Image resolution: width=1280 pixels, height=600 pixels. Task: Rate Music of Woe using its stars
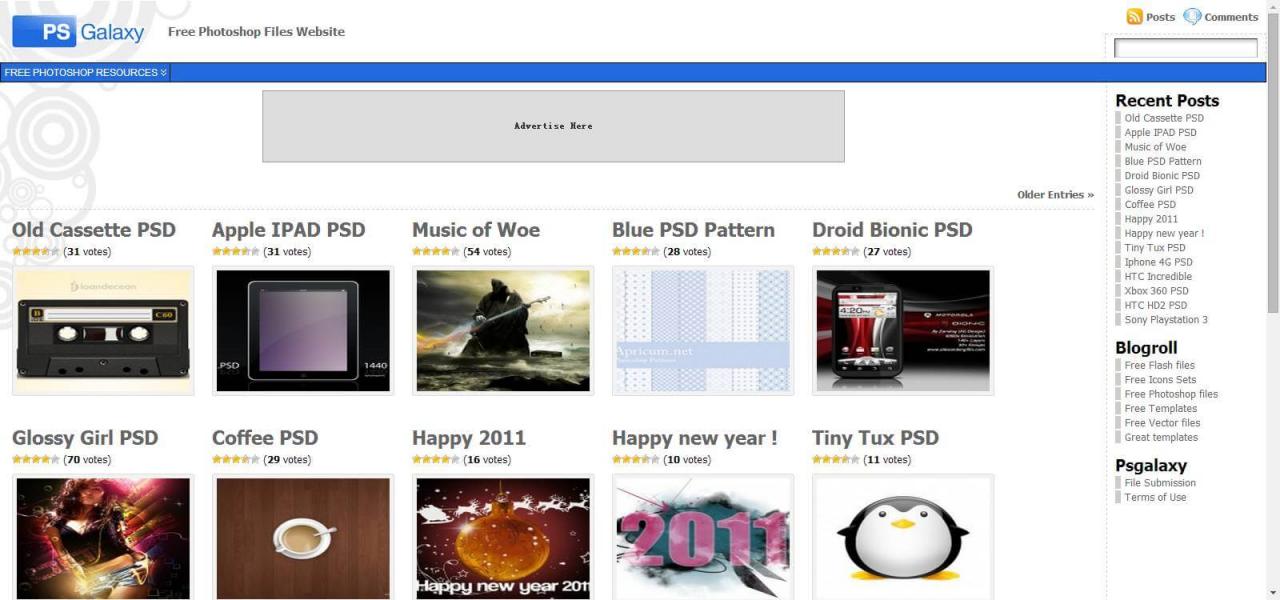pos(436,252)
